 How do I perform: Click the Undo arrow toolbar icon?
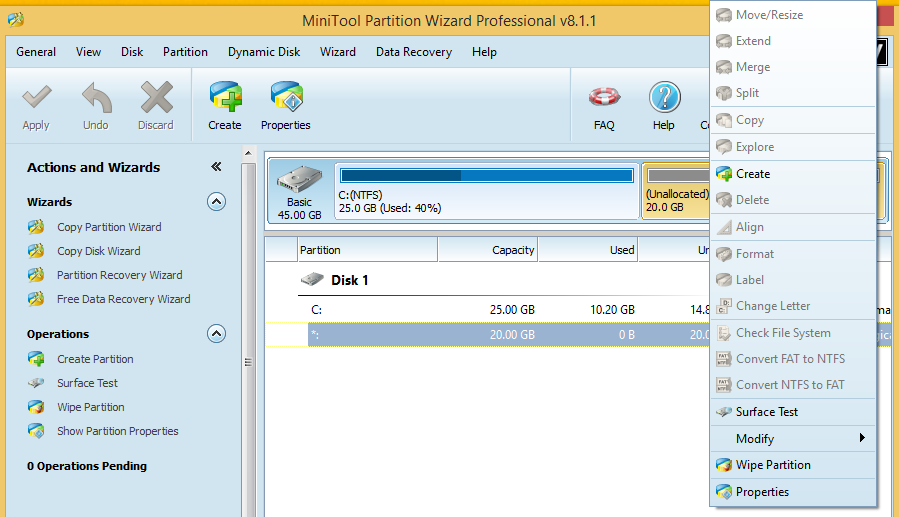point(96,97)
